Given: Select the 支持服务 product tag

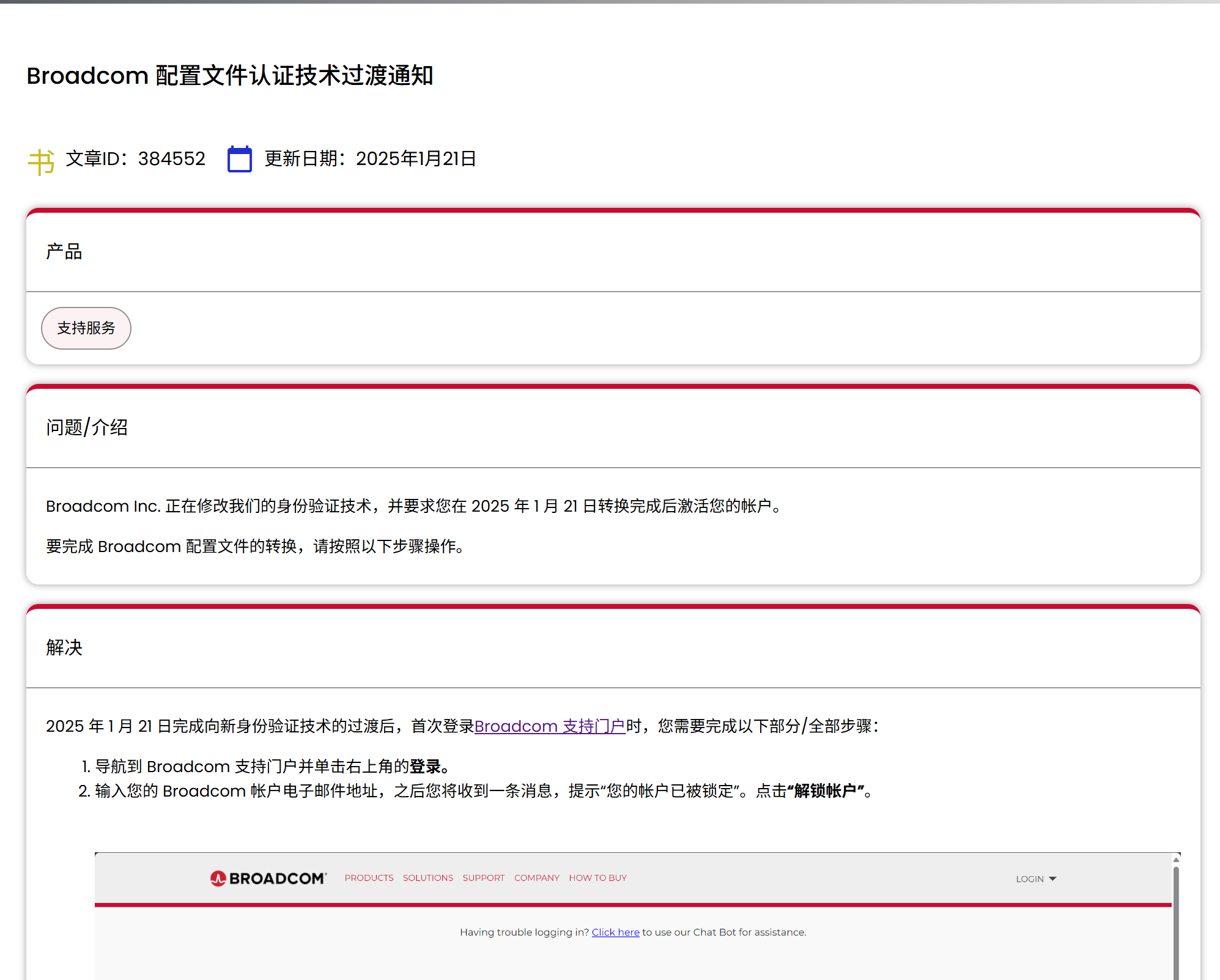Looking at the screenshot, I should tap(86, 328).
